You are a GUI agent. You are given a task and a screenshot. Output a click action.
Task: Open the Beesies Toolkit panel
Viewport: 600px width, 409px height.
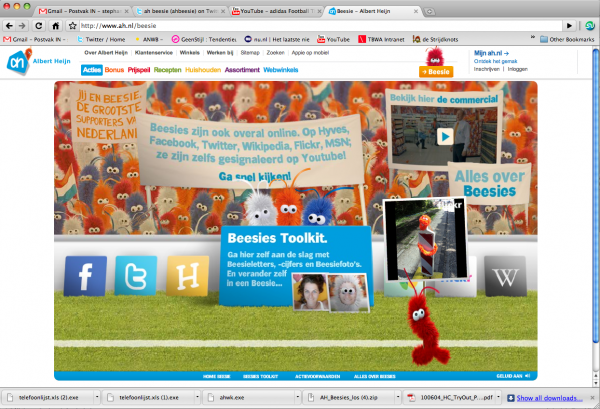[x=295, y=266]
